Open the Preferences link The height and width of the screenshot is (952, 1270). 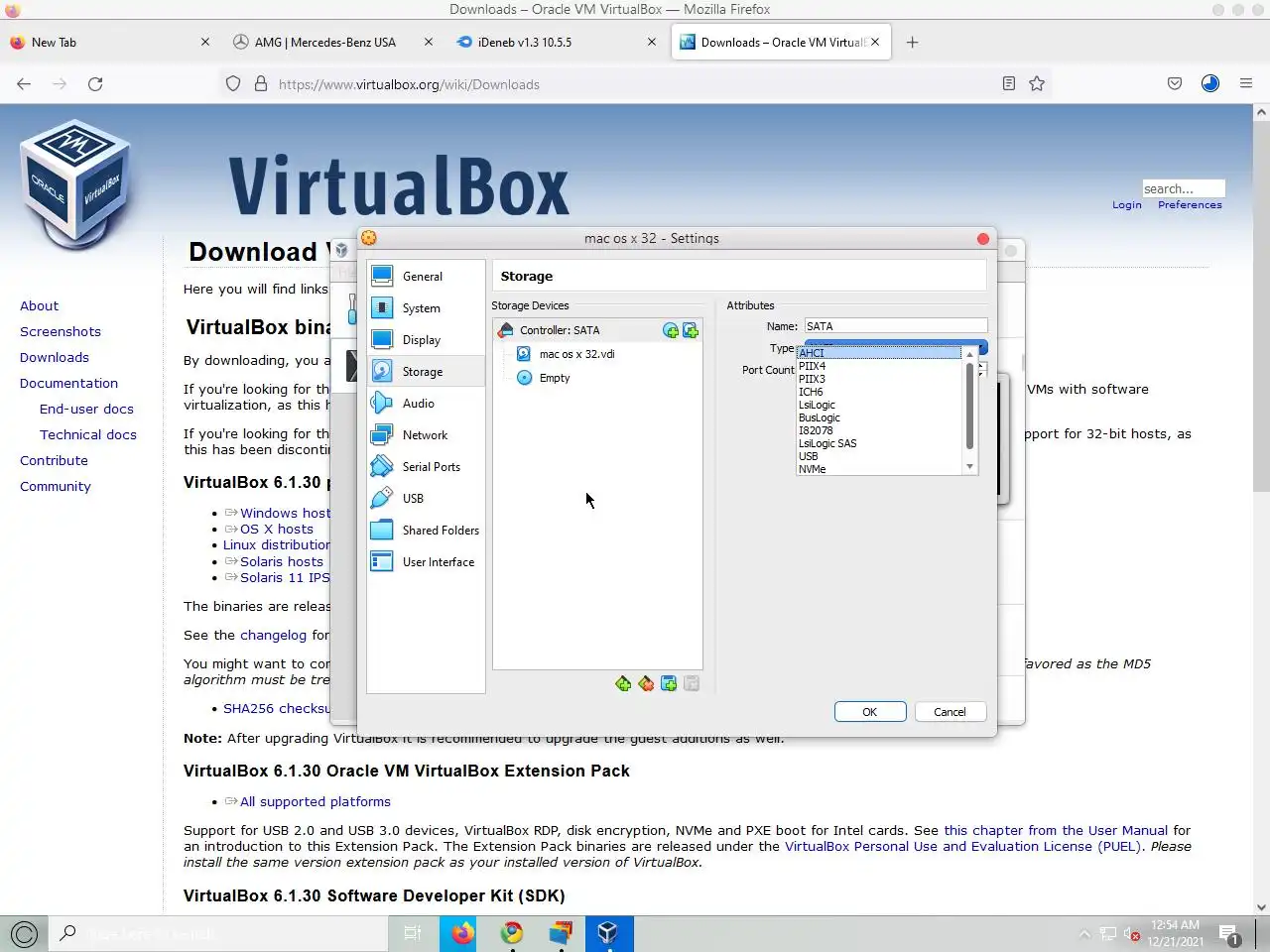[x=1190, y=205]
